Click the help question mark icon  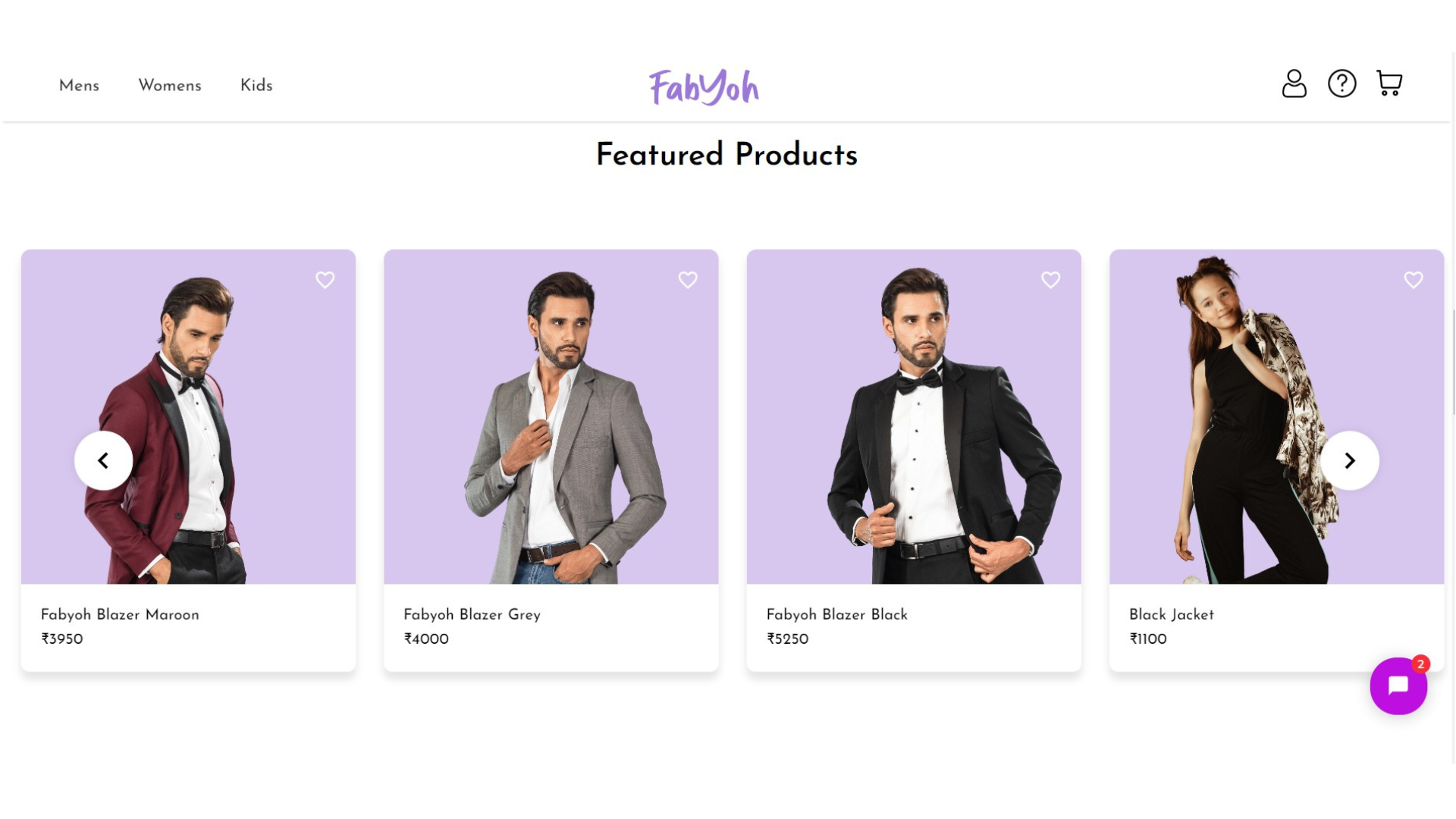(1341, 83)
